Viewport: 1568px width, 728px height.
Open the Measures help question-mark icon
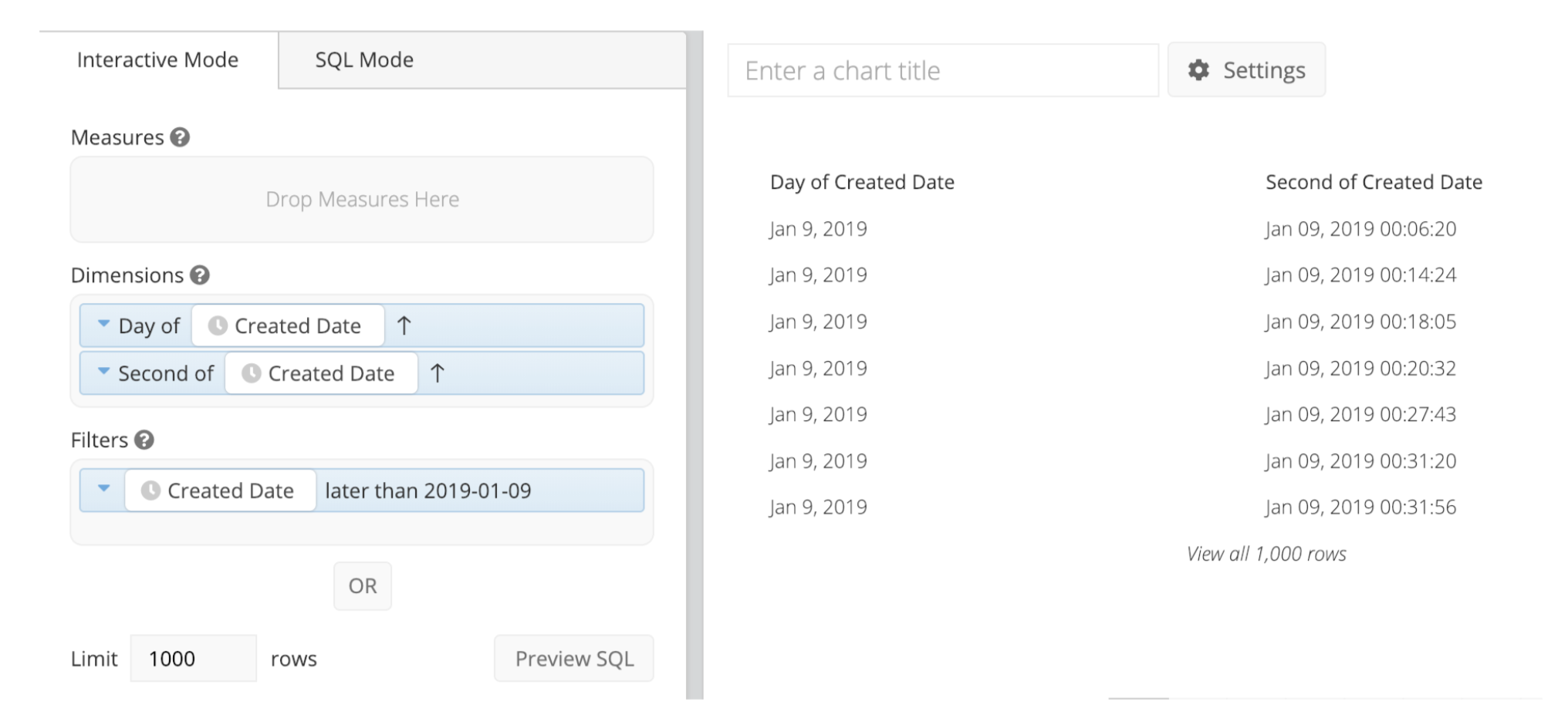pos(180,137)
